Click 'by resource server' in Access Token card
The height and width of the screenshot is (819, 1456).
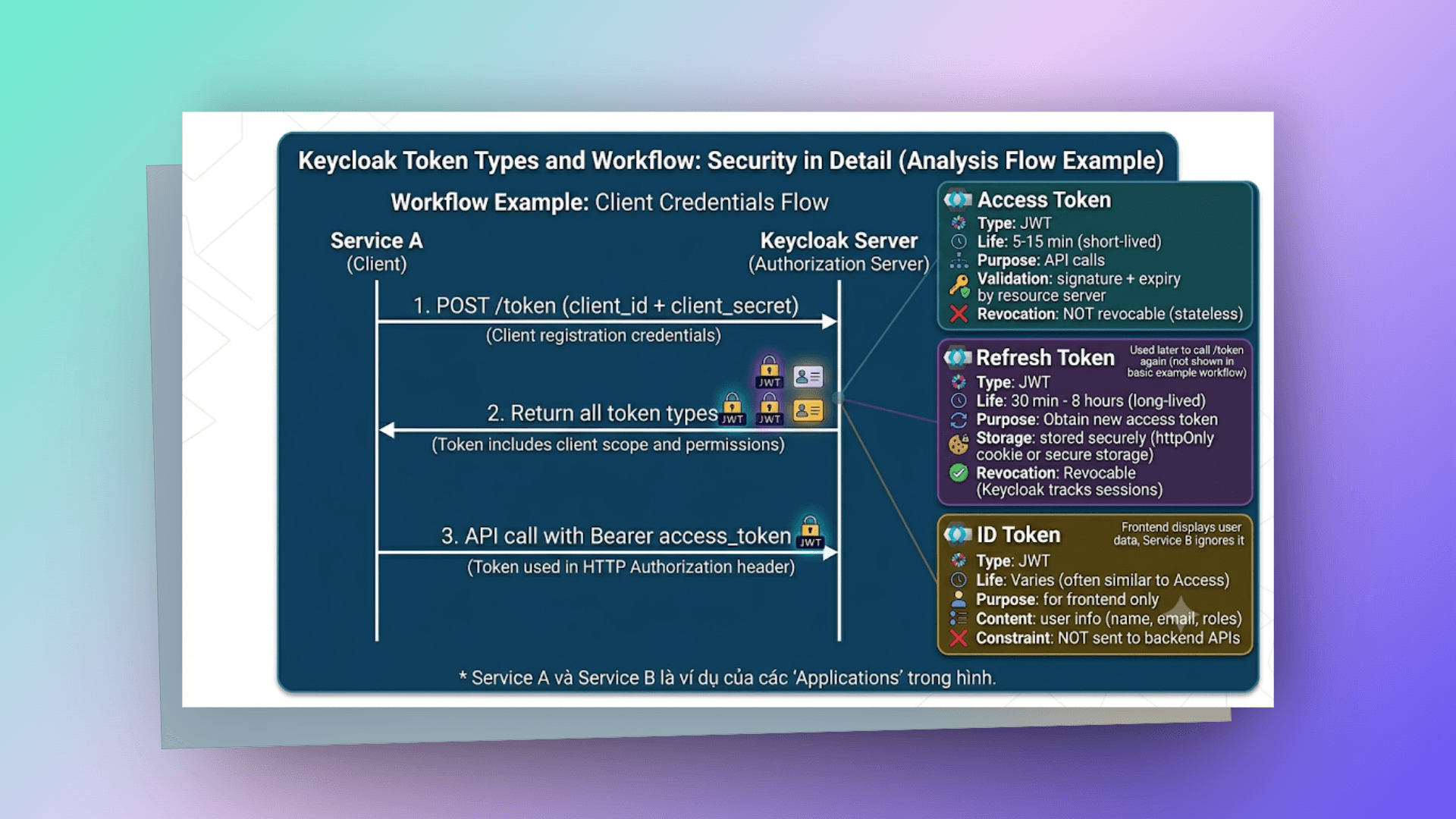click(1041, 296)
